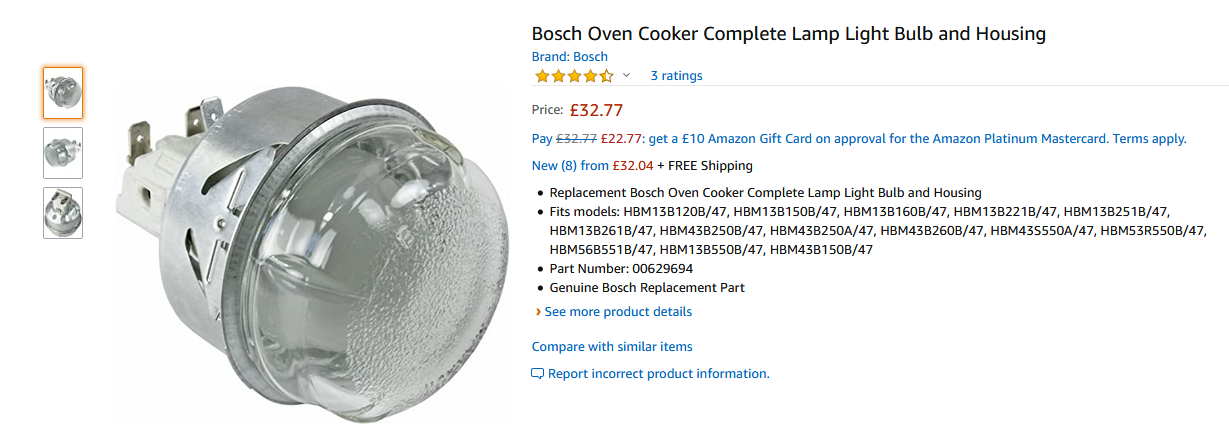Click the orange arrow before product details

(538, 312)
